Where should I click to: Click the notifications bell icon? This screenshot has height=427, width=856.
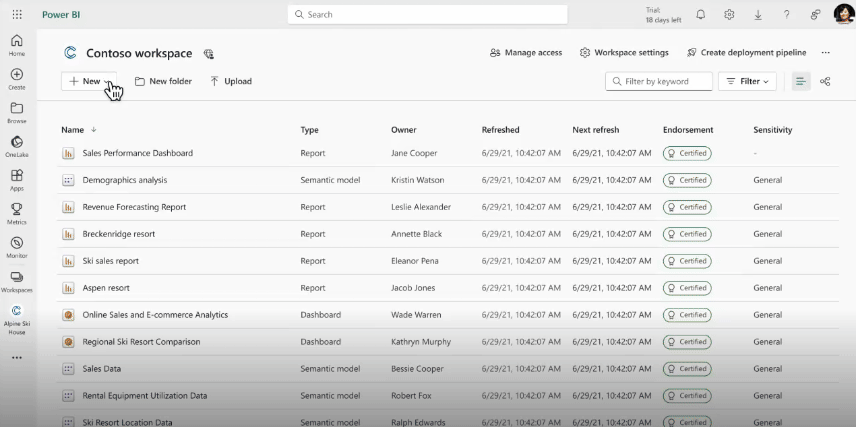click(700, 14)
